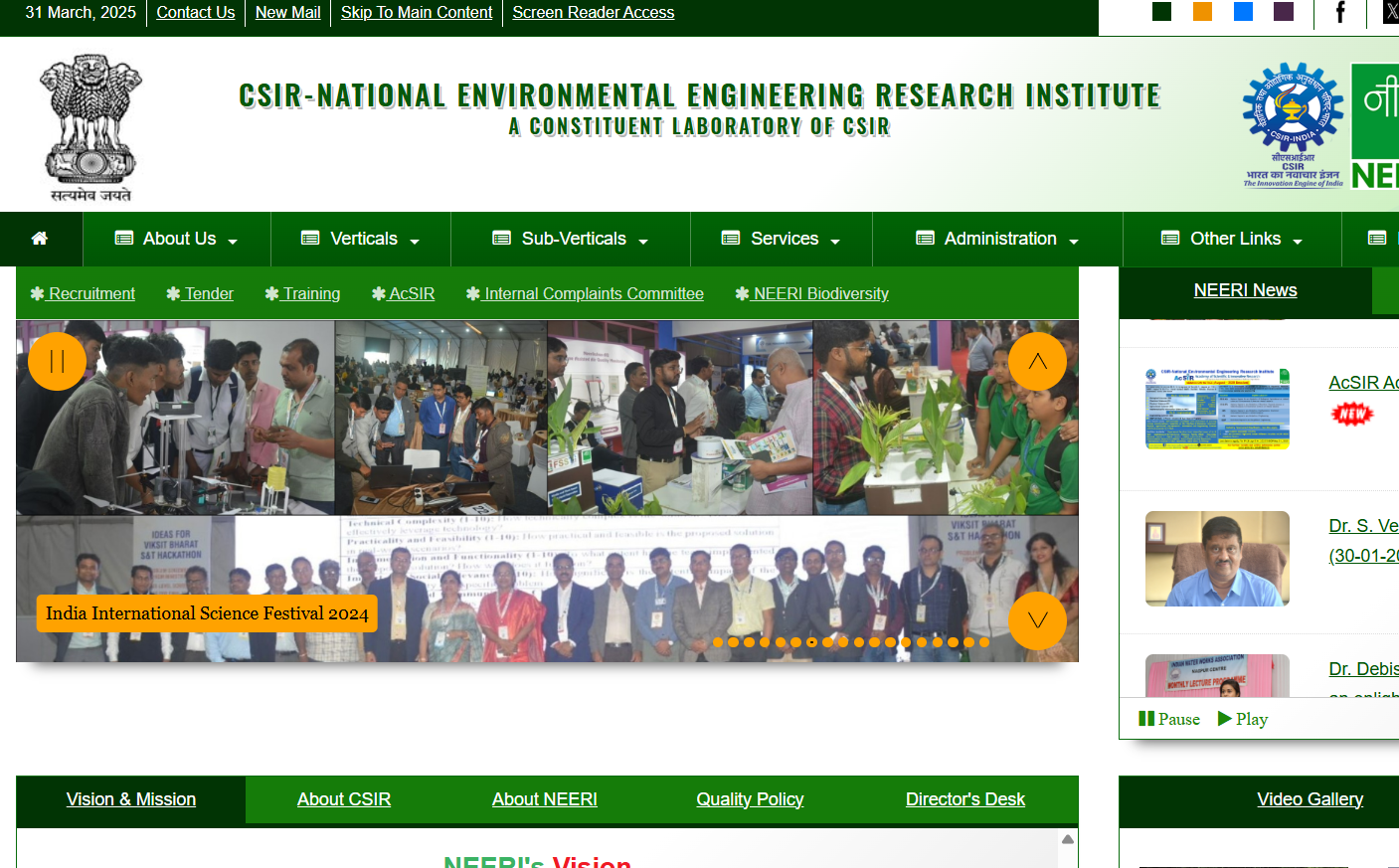Click the national emblem of India logo

point(90,128)
